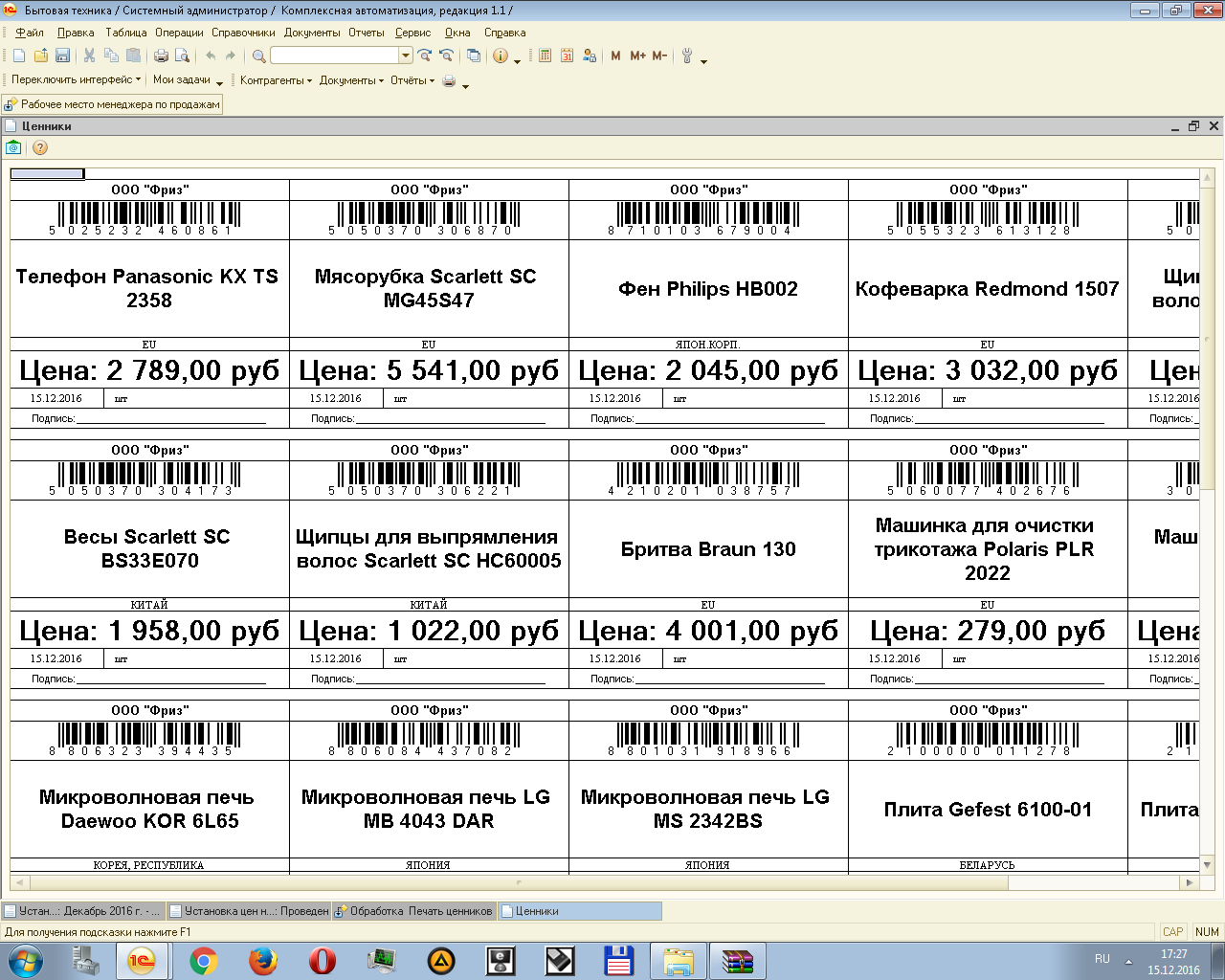This screenshot has height=980, width=1225.
Task: Click the Find next icon
Action: (x=425, y=56)
